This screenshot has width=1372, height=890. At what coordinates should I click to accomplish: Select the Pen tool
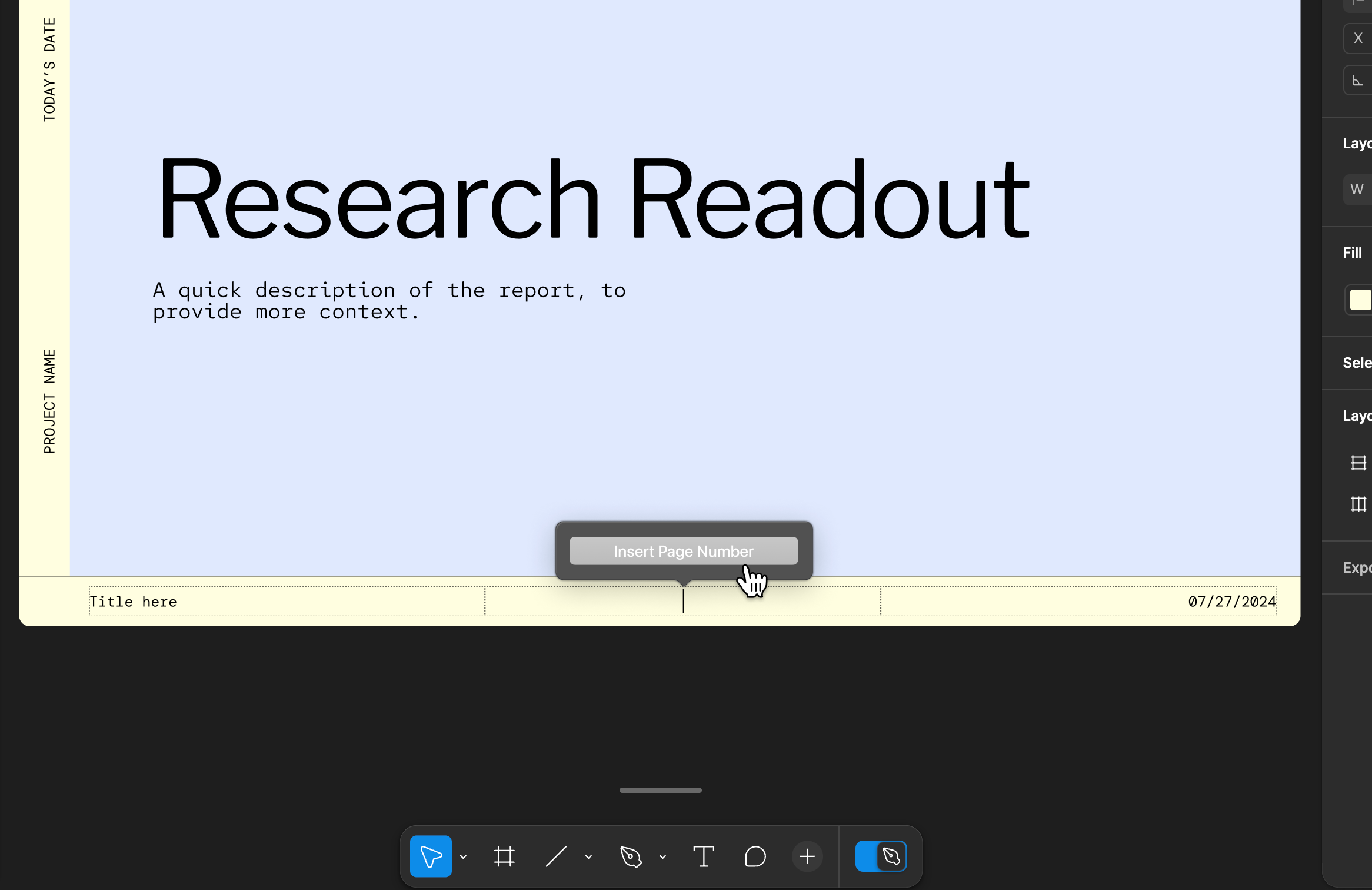point(631,856)
